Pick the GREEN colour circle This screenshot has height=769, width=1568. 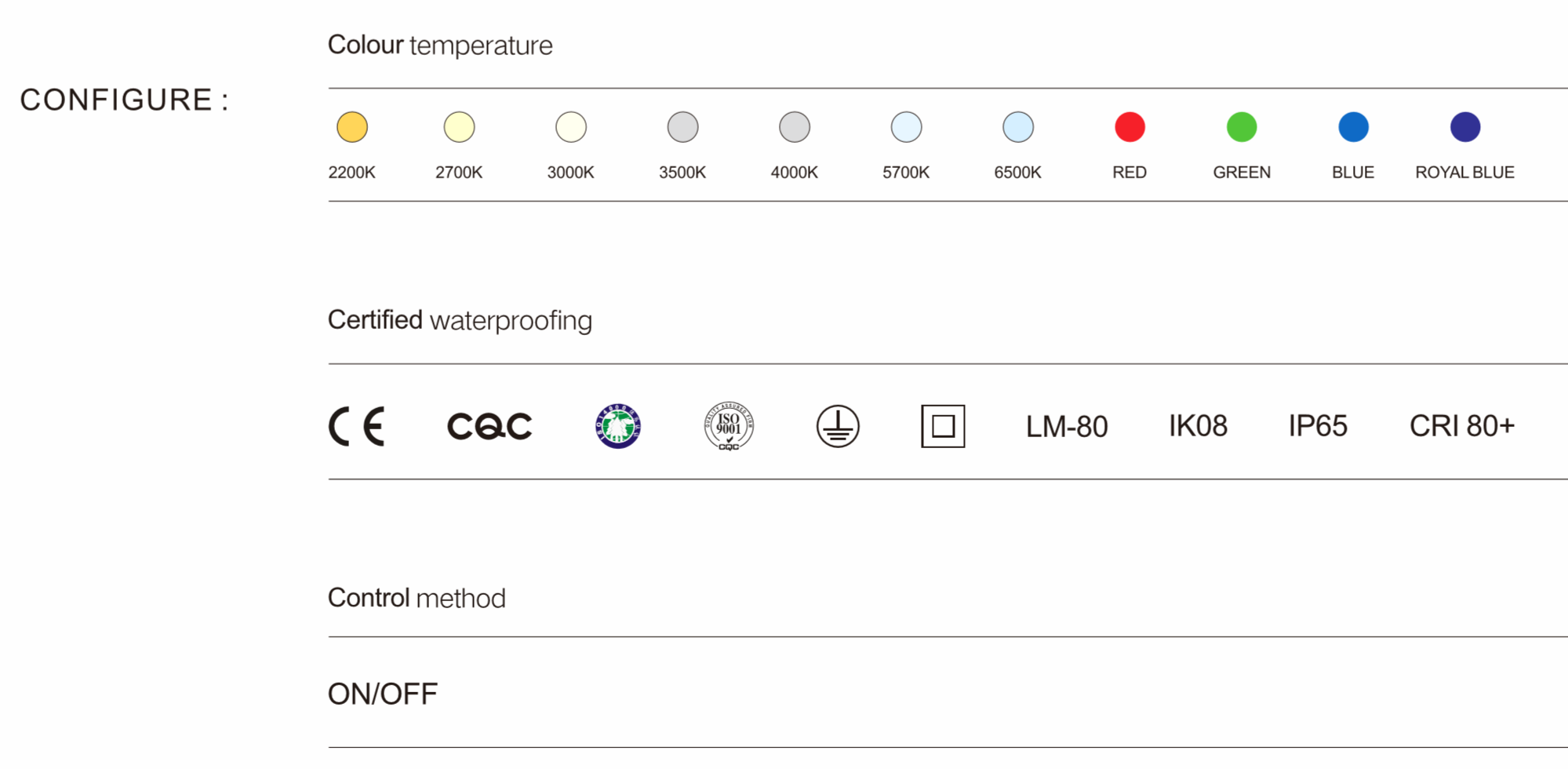[1242, 127]
